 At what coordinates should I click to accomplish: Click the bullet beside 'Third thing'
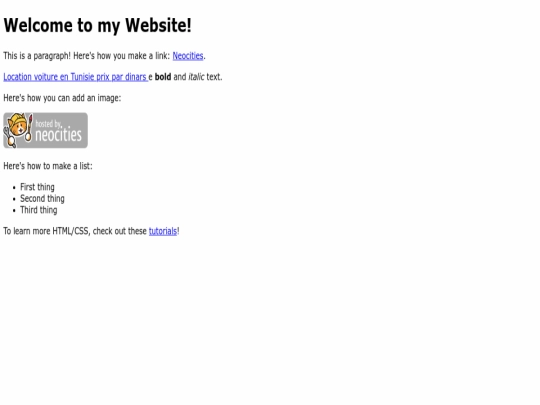coord(14,211)
